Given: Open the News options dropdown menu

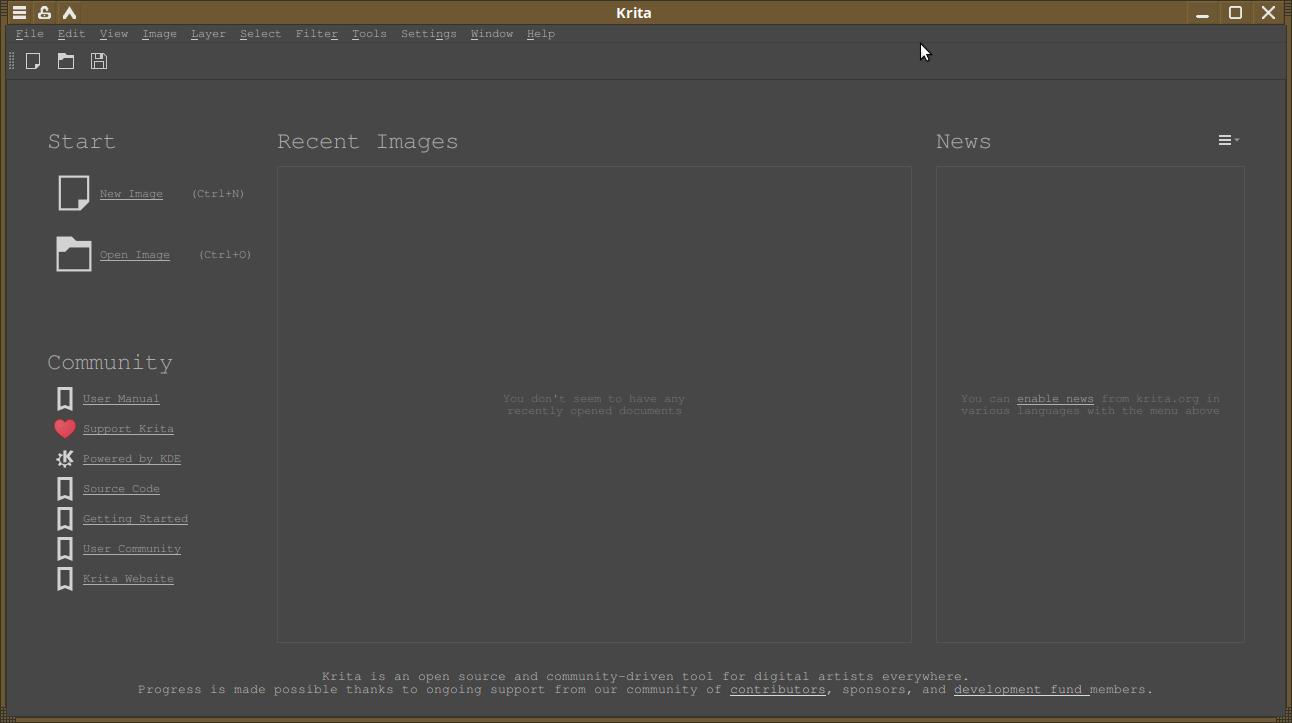Looking at the screenshot, I should click(1228, 141).
